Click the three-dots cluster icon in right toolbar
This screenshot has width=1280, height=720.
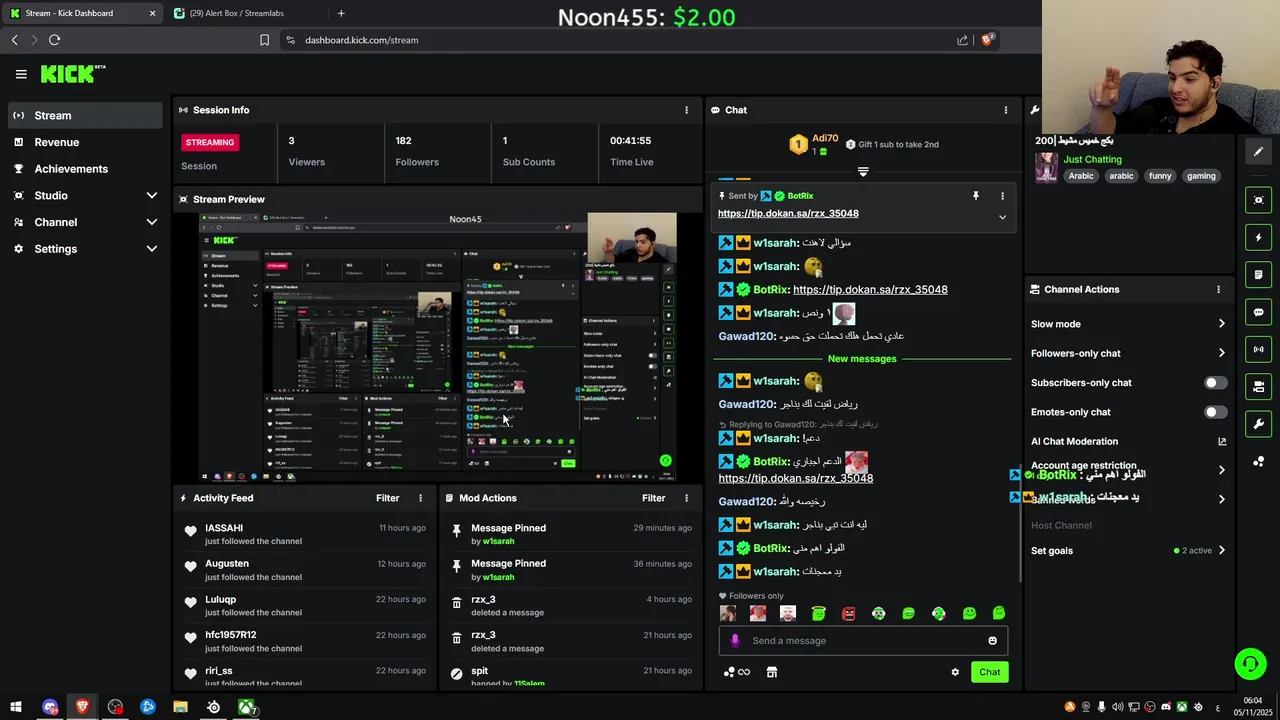tap(1259, 461)
